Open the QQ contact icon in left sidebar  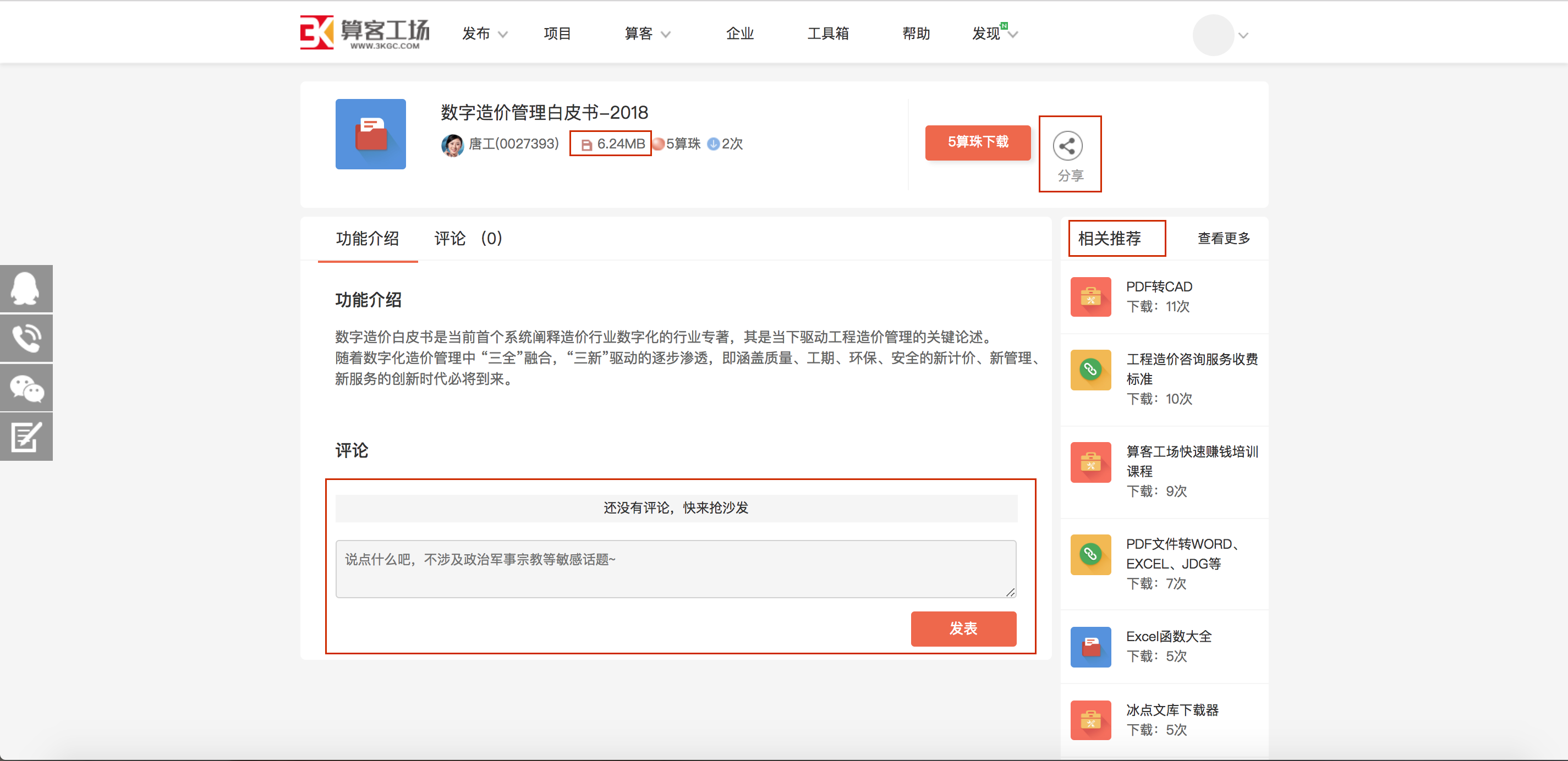tap(26, 288)
